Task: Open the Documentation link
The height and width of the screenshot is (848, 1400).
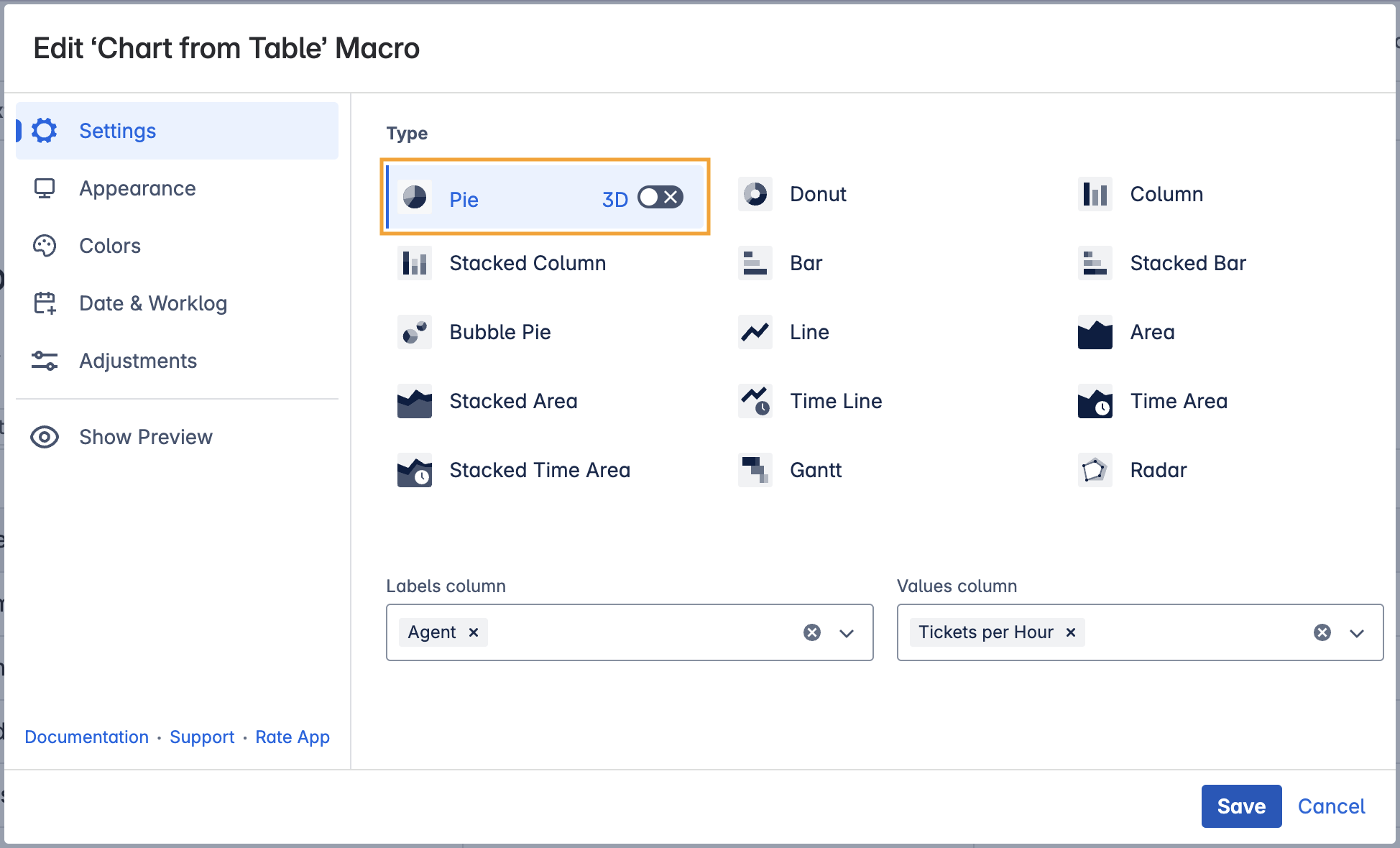Action: pos(86,737)
